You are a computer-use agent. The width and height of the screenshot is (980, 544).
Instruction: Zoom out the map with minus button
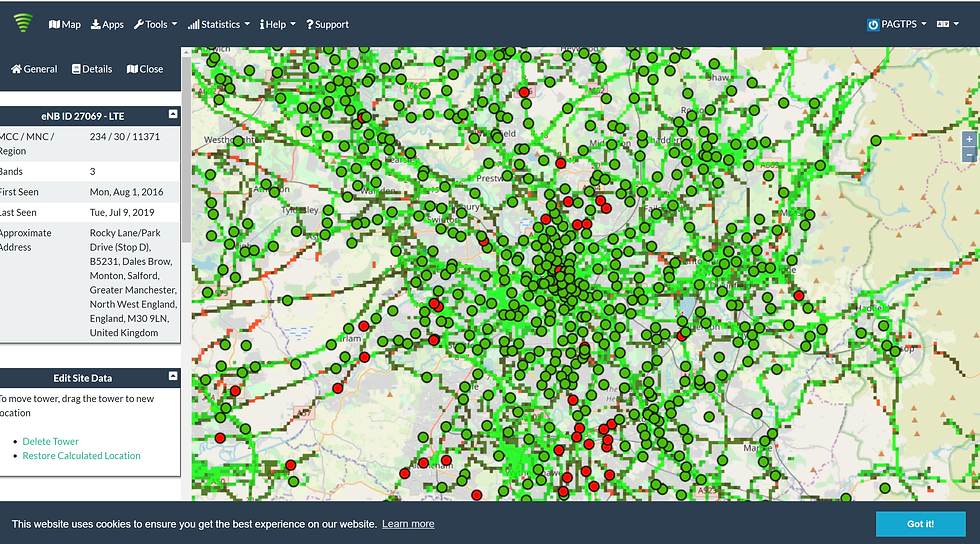coord(969,154)
